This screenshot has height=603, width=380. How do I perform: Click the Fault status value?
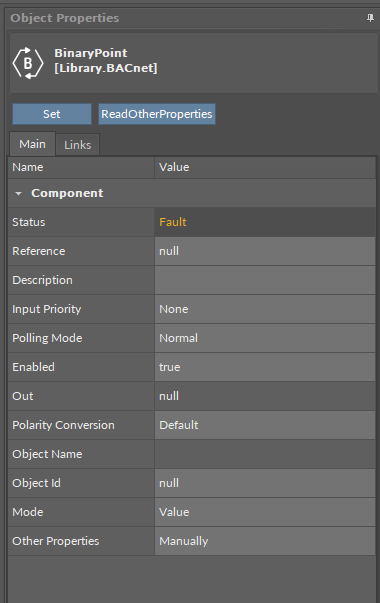[173, 222]
